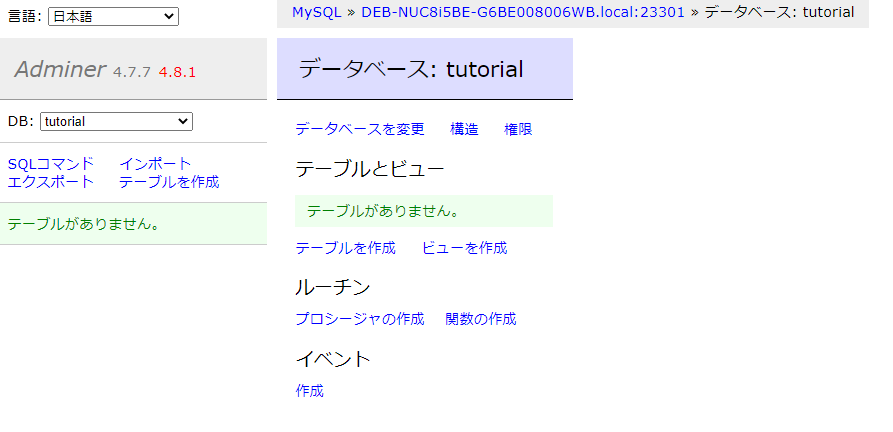Open the 言語 language dropdown
The image size is (893, 432).
(x=113, y=17)
